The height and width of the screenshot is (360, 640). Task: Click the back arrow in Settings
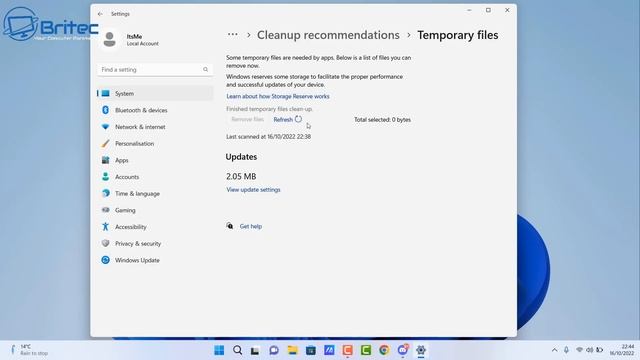(100, 14)
